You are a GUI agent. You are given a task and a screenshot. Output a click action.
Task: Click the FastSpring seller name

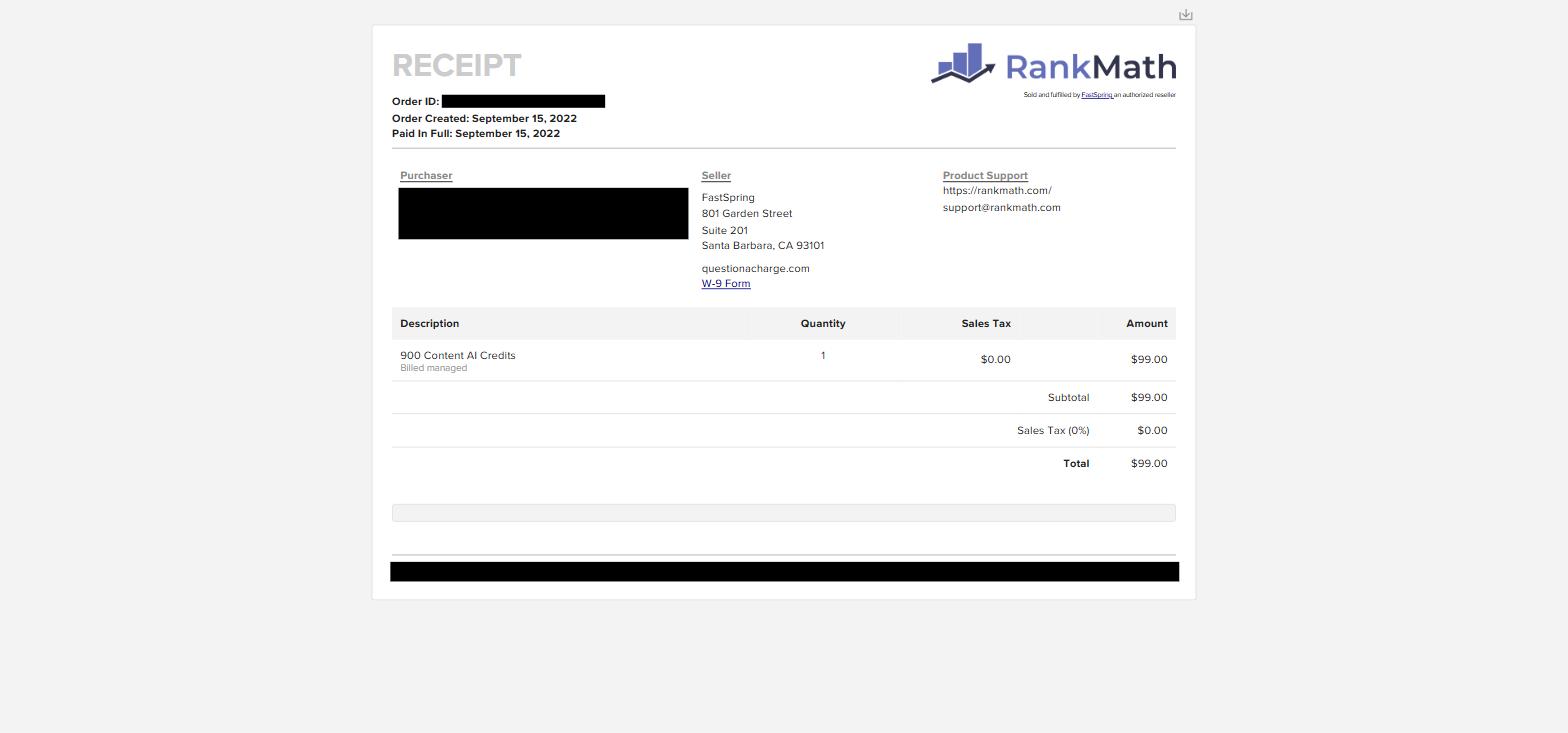[x=728, y=198]
